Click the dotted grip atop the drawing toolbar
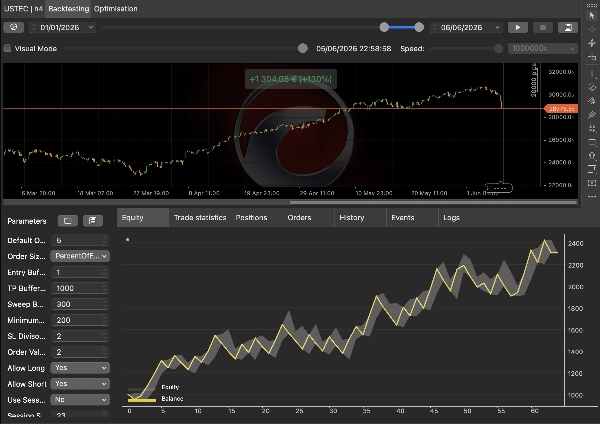This screenshot has height=424, width=600. point(592,5)
